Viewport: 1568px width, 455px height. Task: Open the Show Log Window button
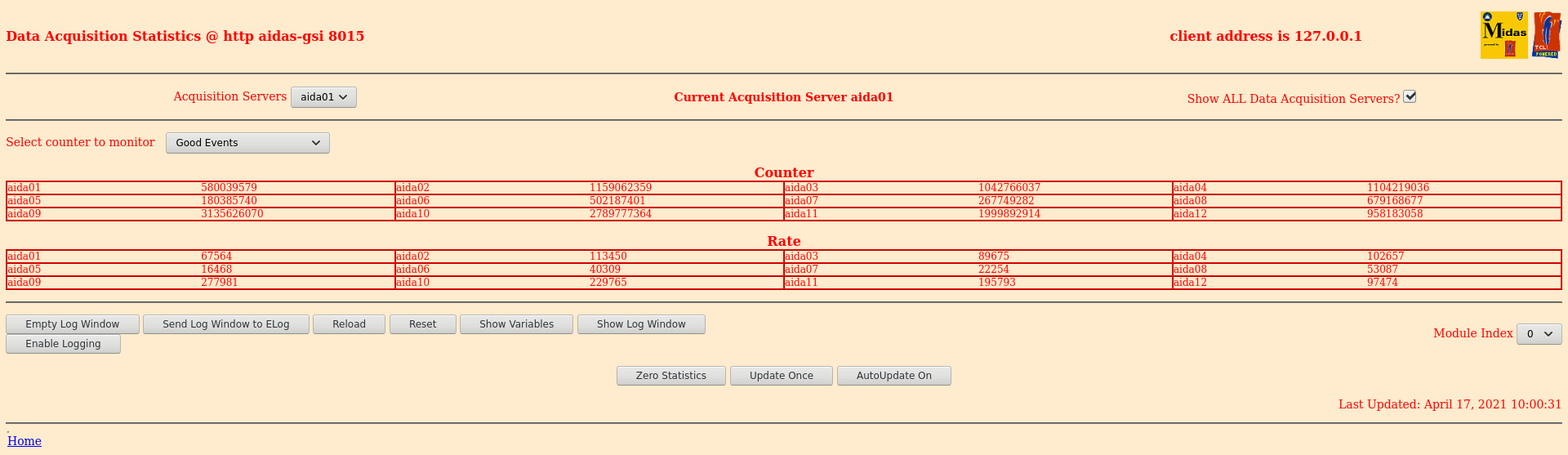641,324
